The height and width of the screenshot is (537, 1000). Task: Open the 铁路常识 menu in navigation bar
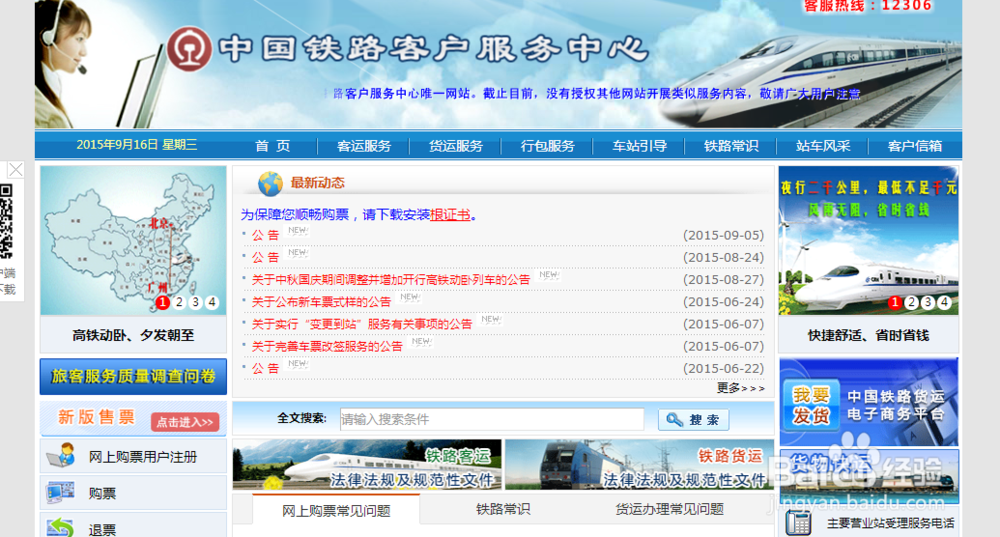click(731, 146)
